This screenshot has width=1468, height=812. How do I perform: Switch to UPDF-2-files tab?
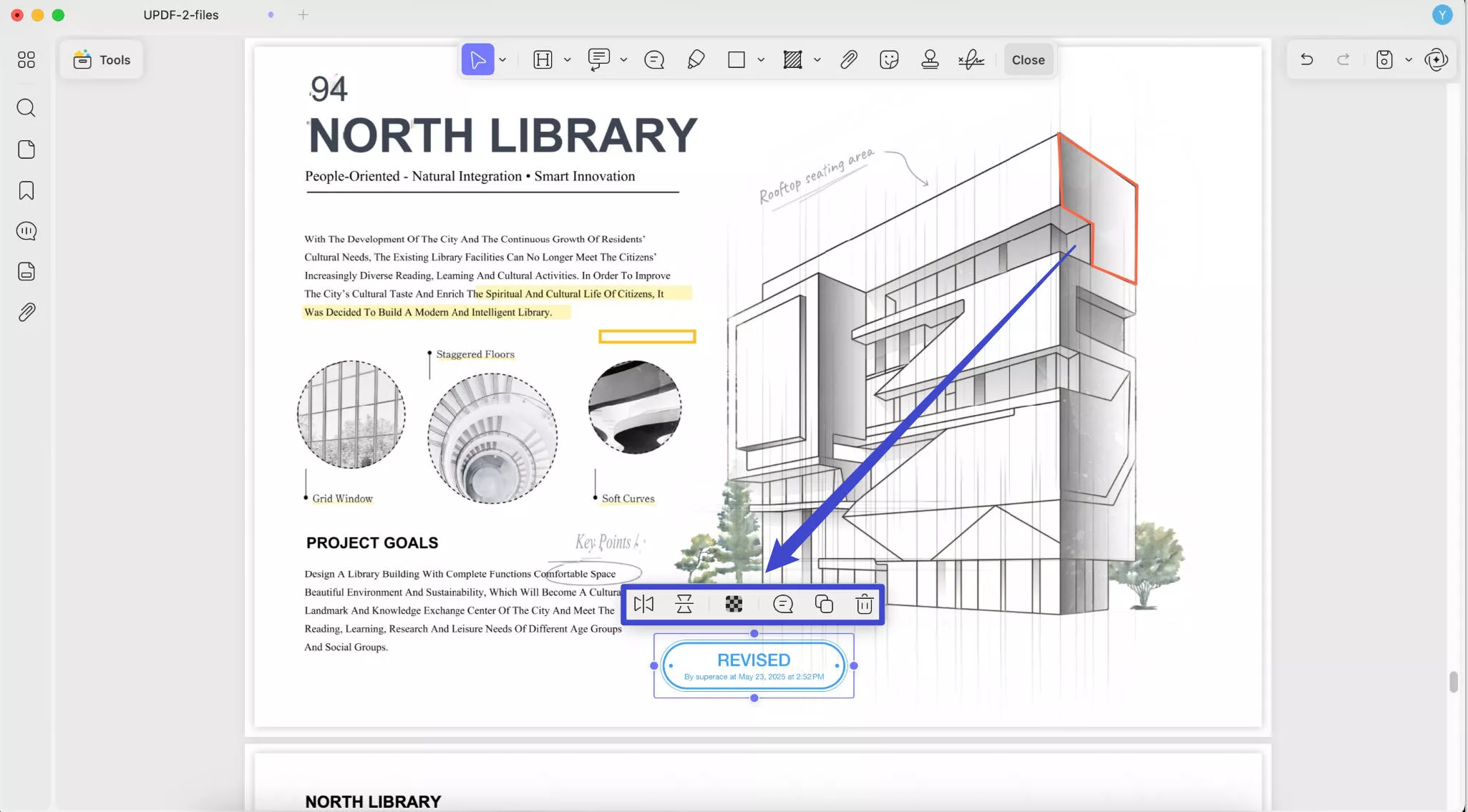(x=181, y=15)
